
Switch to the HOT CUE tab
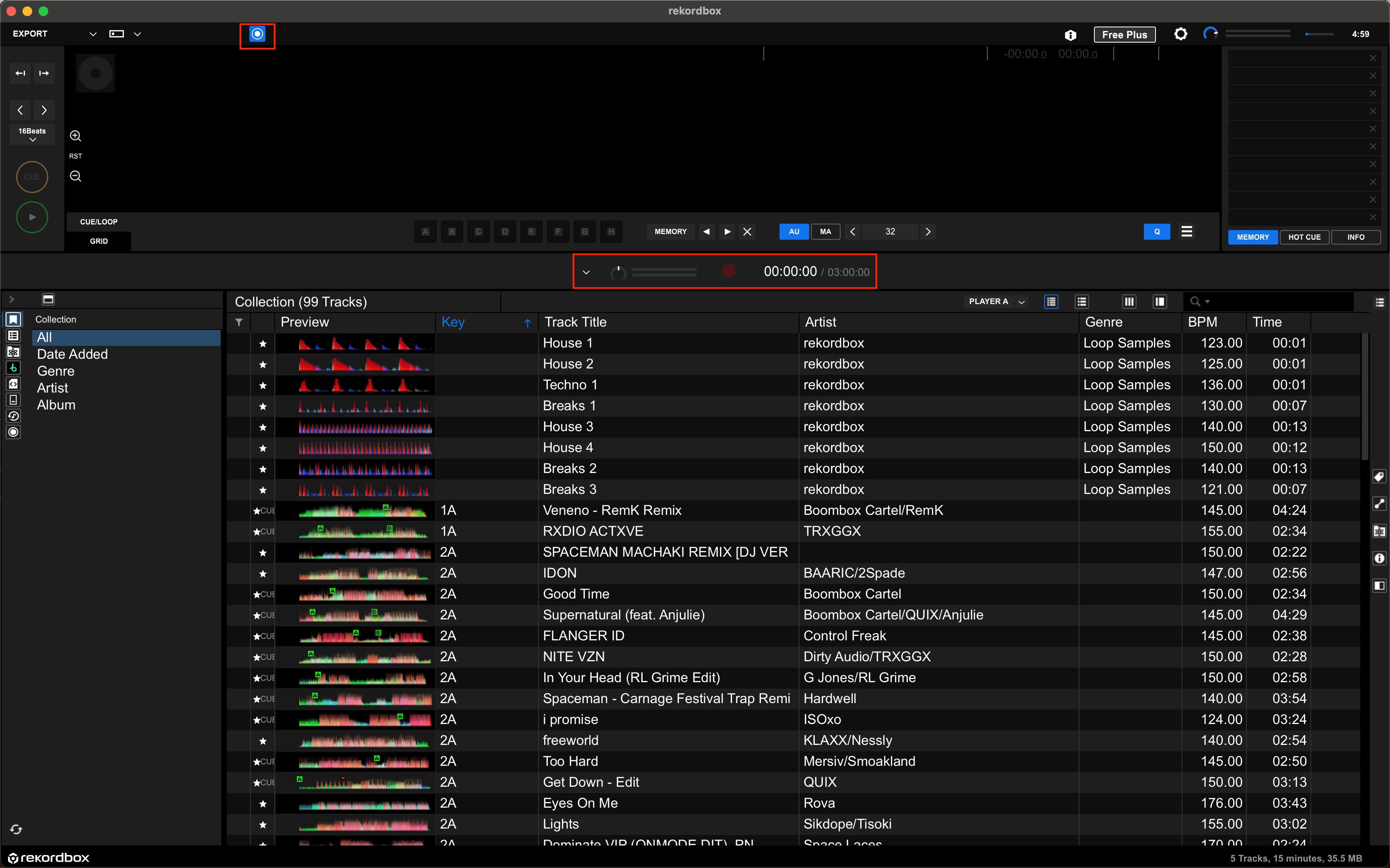click(x=1304, y=237)
